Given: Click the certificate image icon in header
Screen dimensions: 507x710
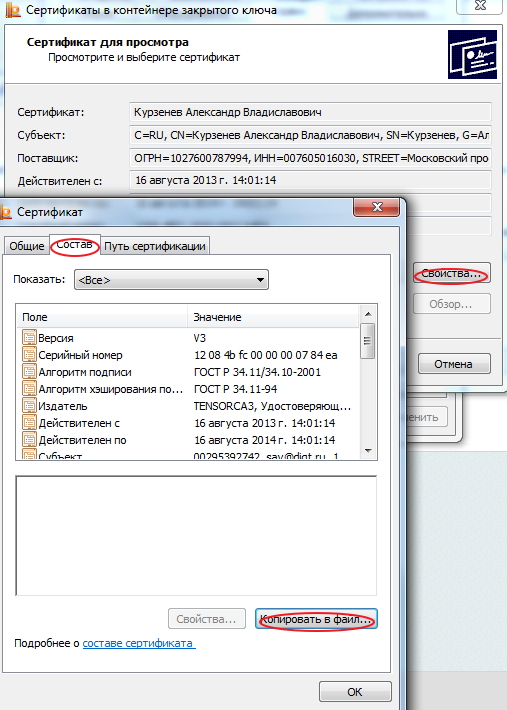Looking at the screenshot, I should (472, 54).
